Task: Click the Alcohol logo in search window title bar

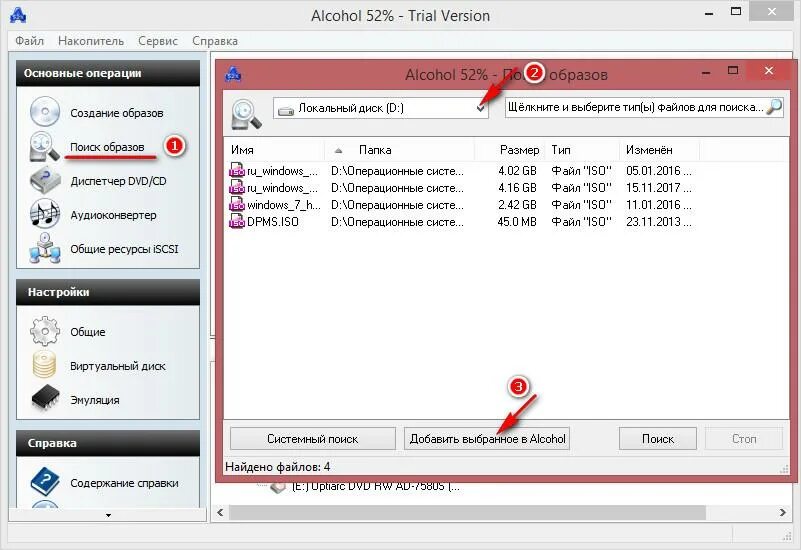Action: pos(233,74)
